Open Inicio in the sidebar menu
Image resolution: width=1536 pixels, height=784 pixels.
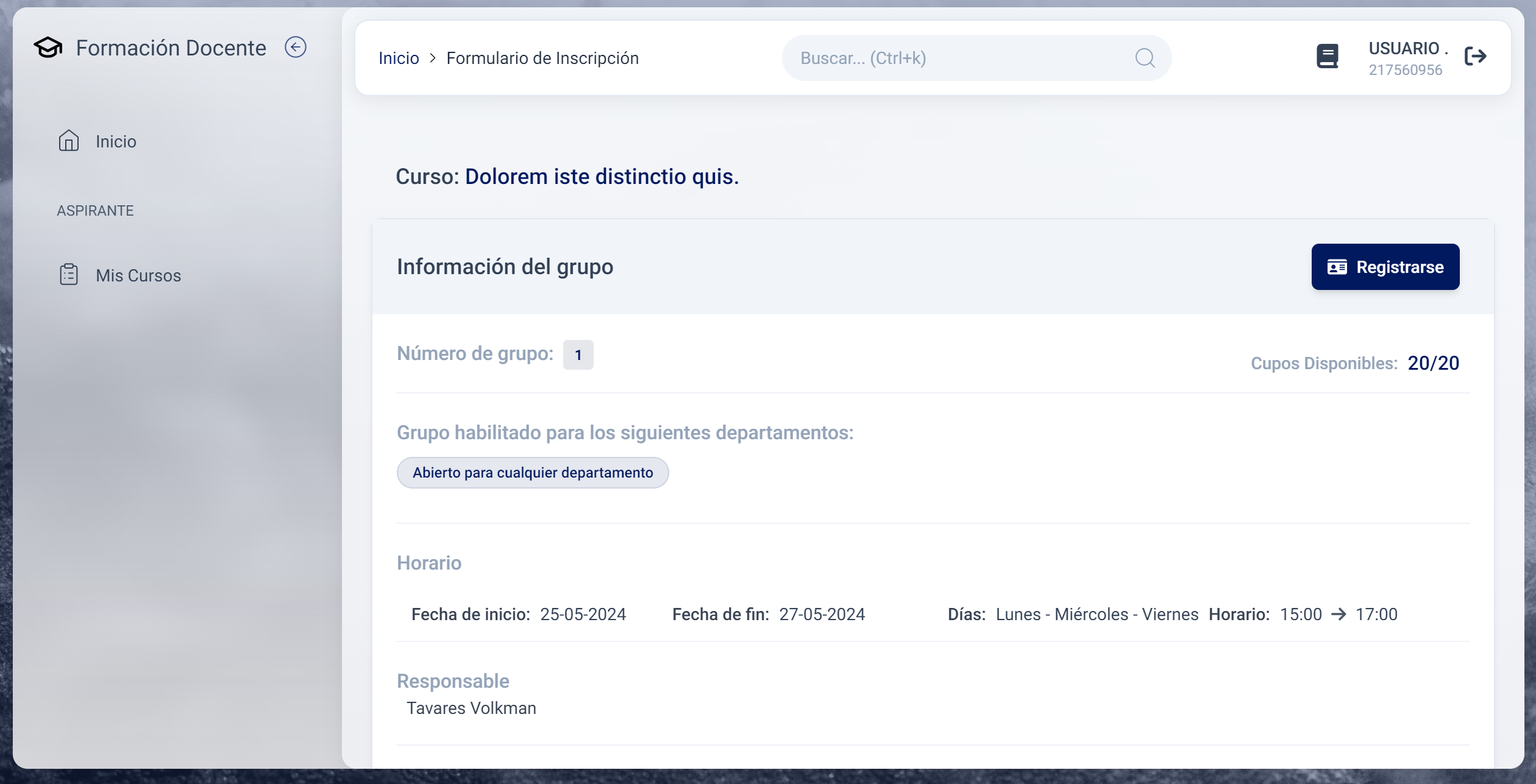tap(116, 141)
